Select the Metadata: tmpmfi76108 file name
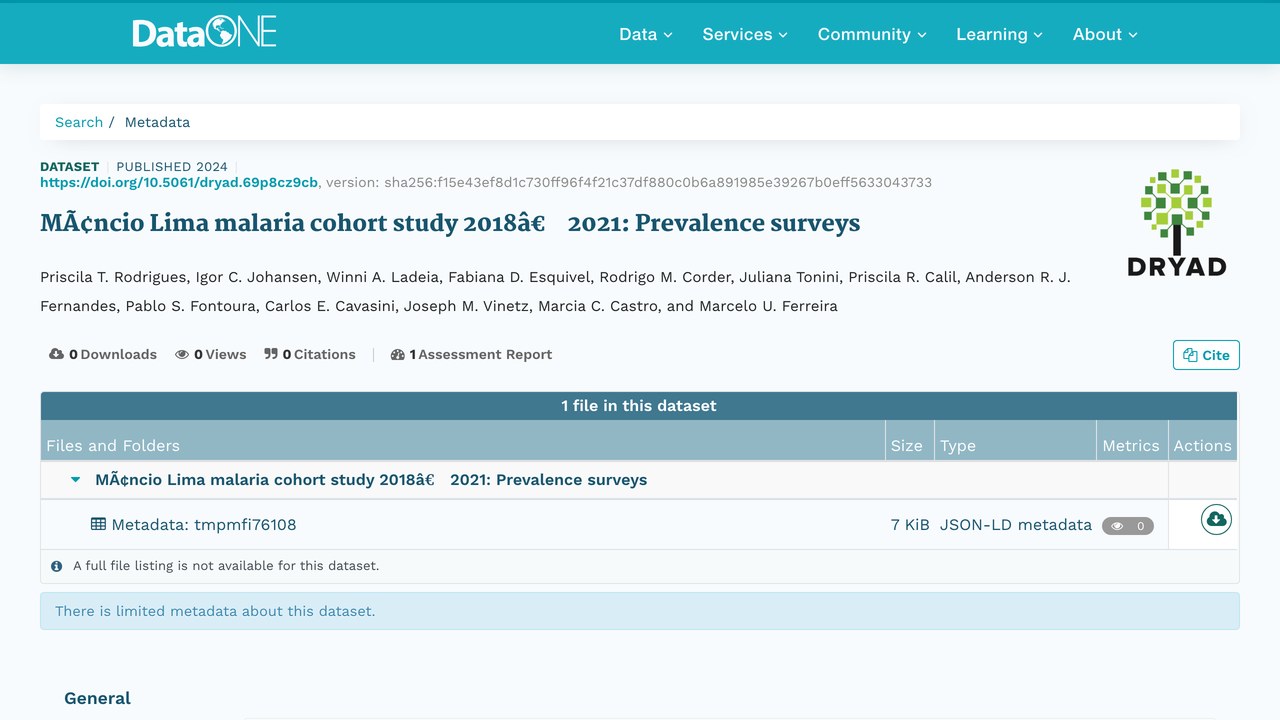The width and height of the screenshot is (1280, 720). 204,525
